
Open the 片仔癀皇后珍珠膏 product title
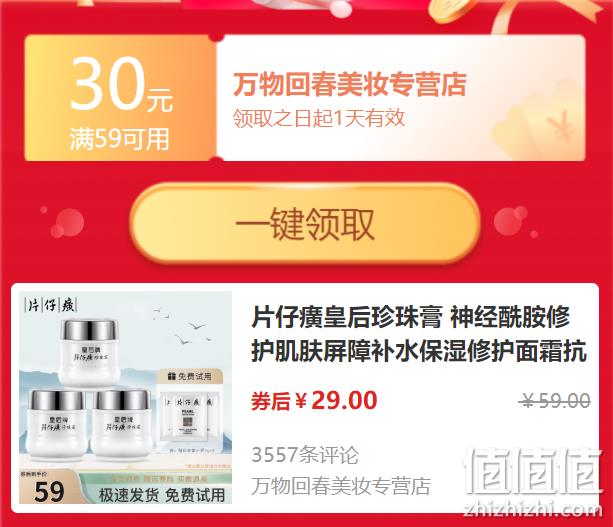pos(419,334)
